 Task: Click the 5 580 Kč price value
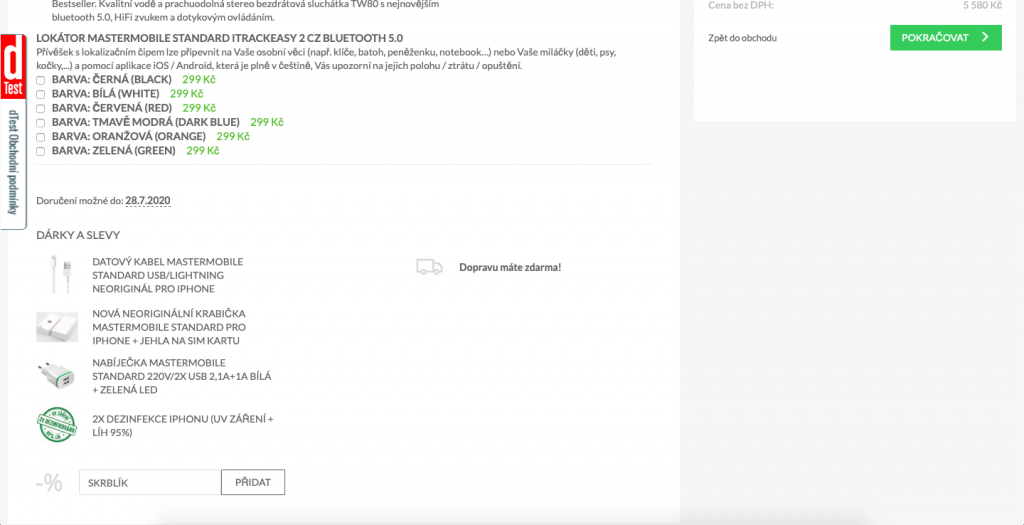982,5
